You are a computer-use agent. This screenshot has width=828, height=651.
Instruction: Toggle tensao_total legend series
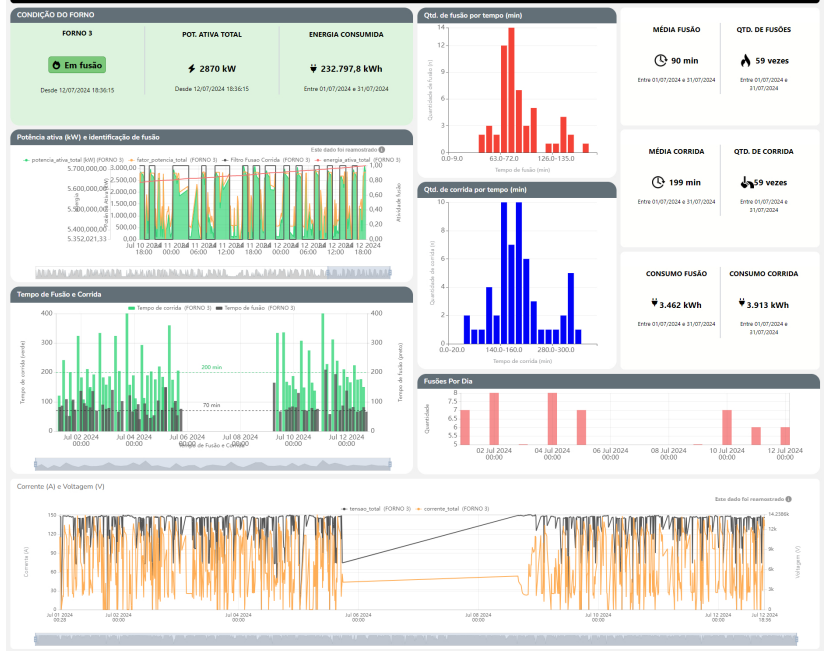(376, 509)
